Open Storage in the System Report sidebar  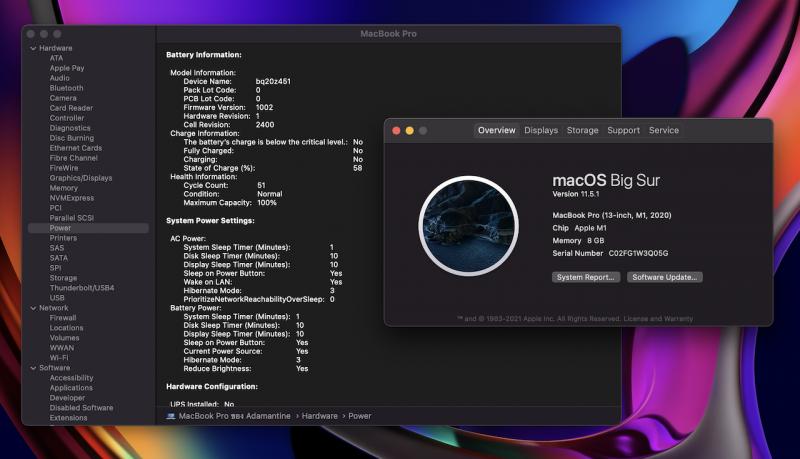coord(63,278)
